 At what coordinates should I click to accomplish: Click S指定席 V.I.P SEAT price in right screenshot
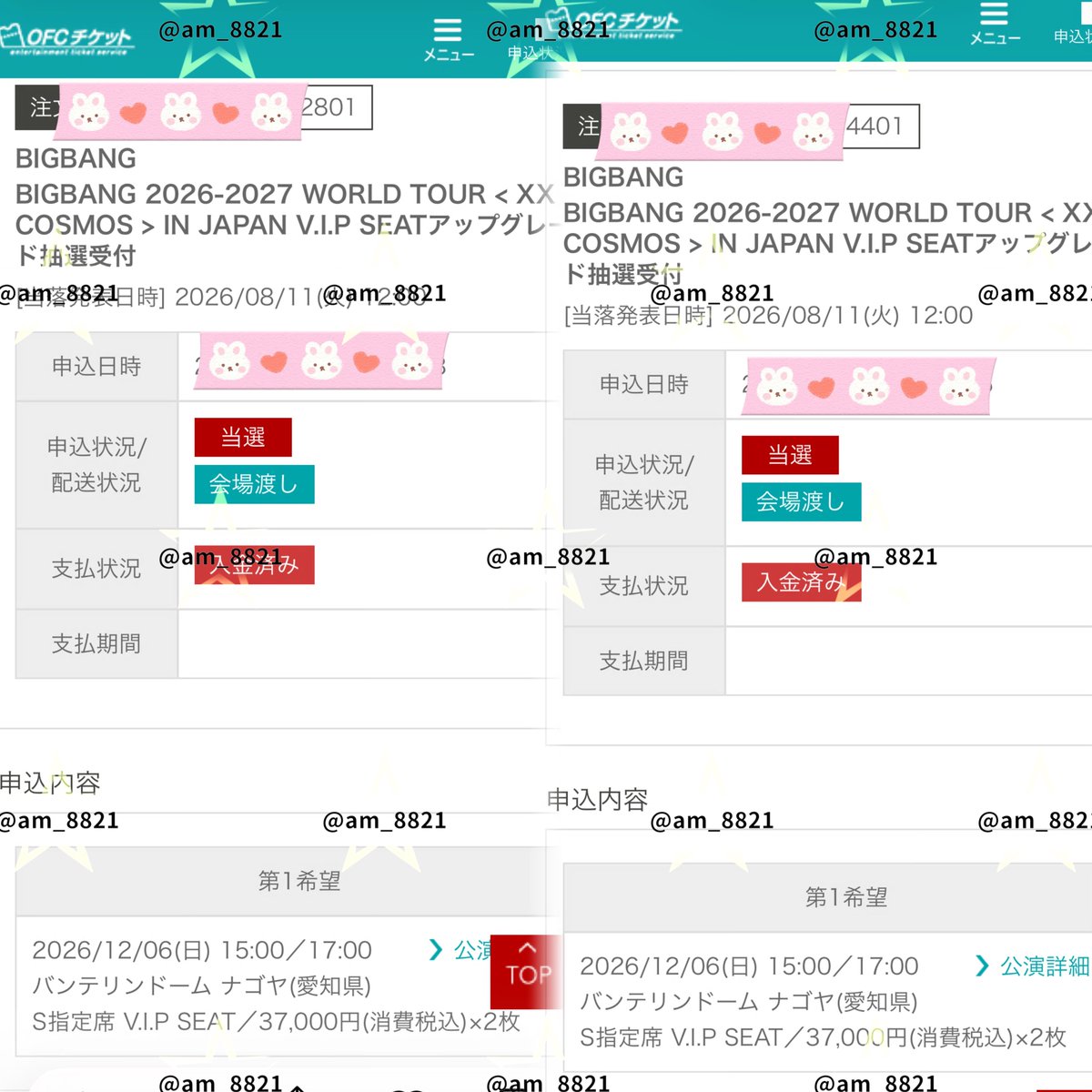824,1037
